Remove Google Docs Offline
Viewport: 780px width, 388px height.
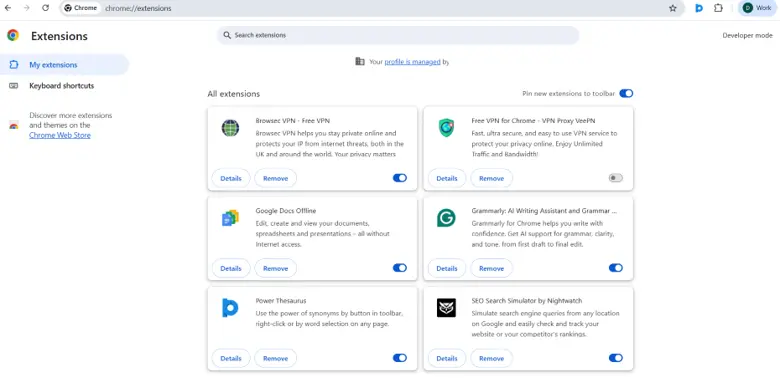[276, 268]
